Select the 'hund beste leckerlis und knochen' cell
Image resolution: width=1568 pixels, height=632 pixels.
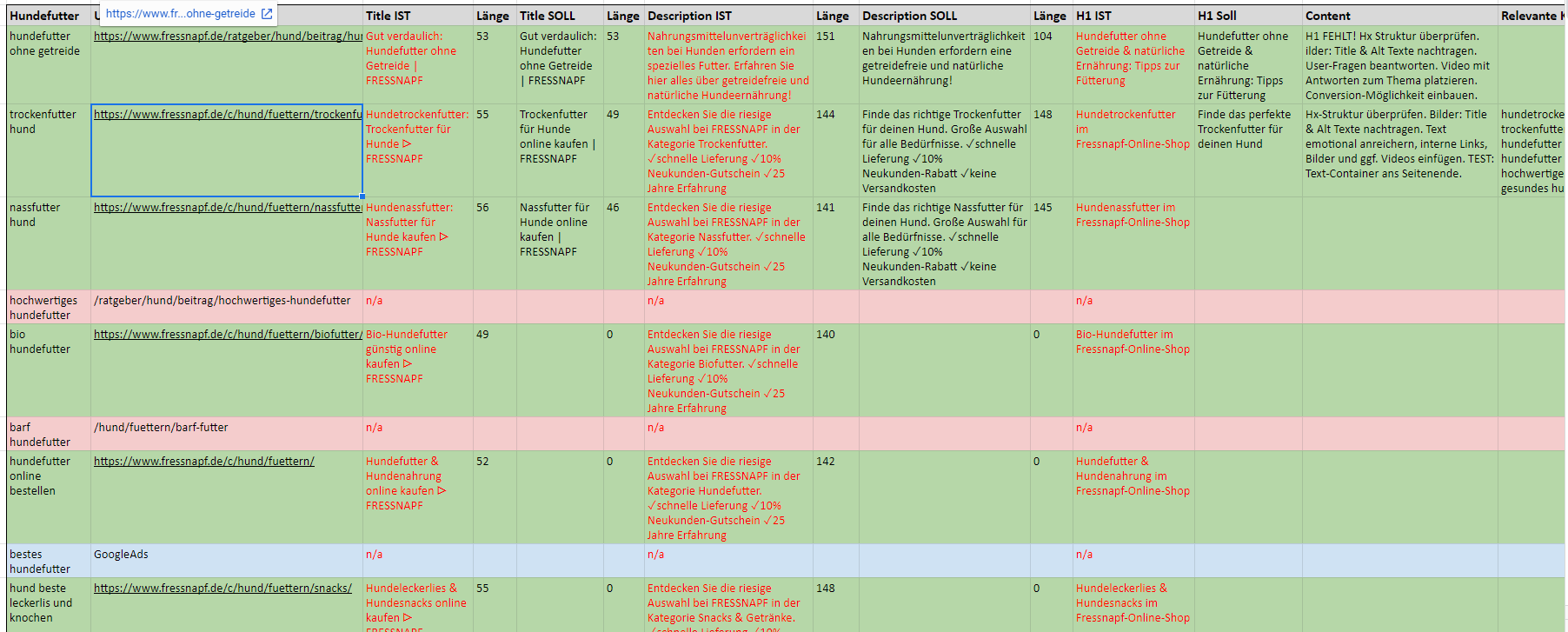(x=49, y=605)
